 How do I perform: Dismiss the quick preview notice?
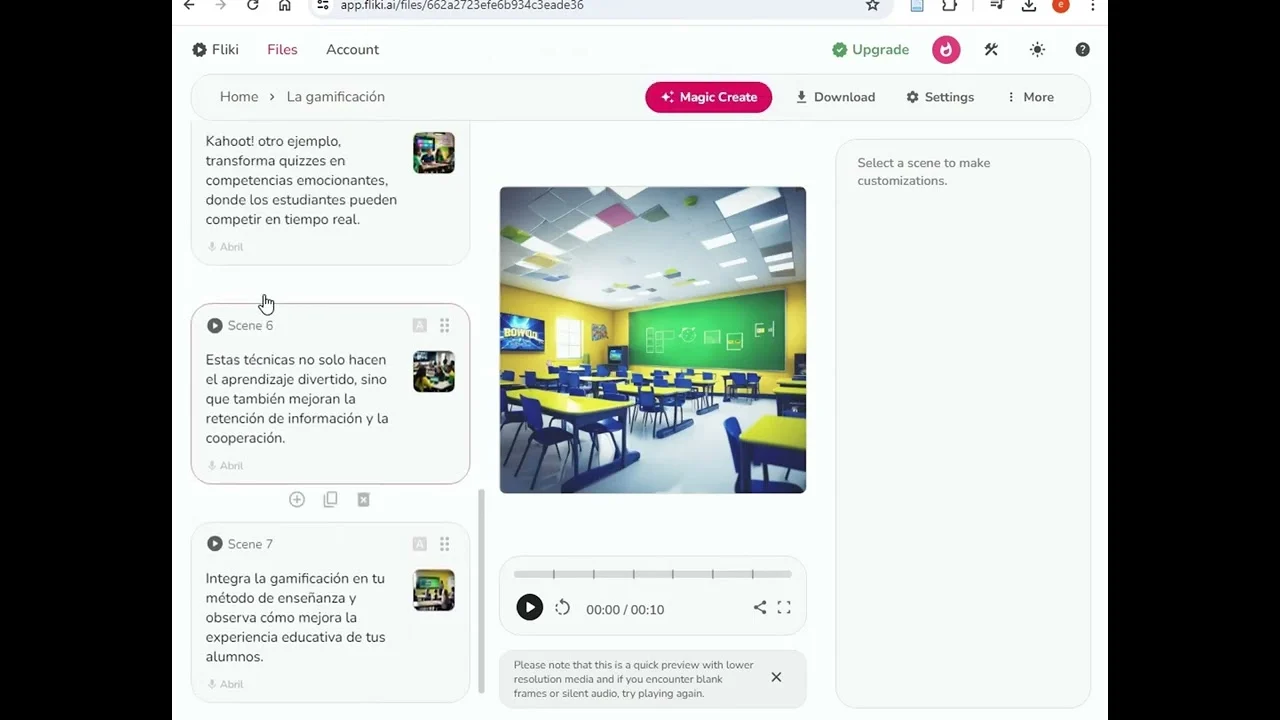(776, 678)
